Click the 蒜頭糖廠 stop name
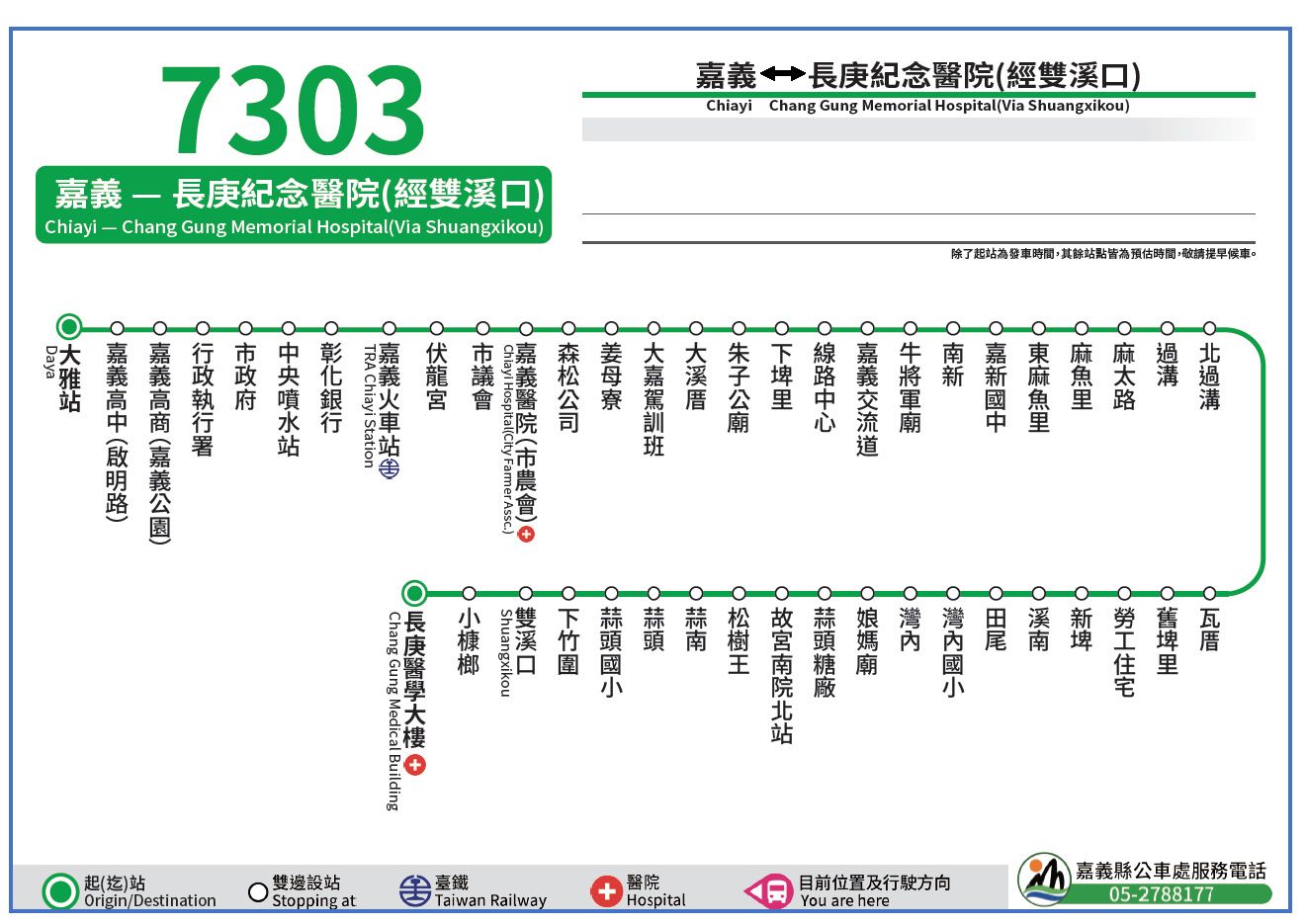1307x924 pixels. pyautogui.click(x=825, y=652)
